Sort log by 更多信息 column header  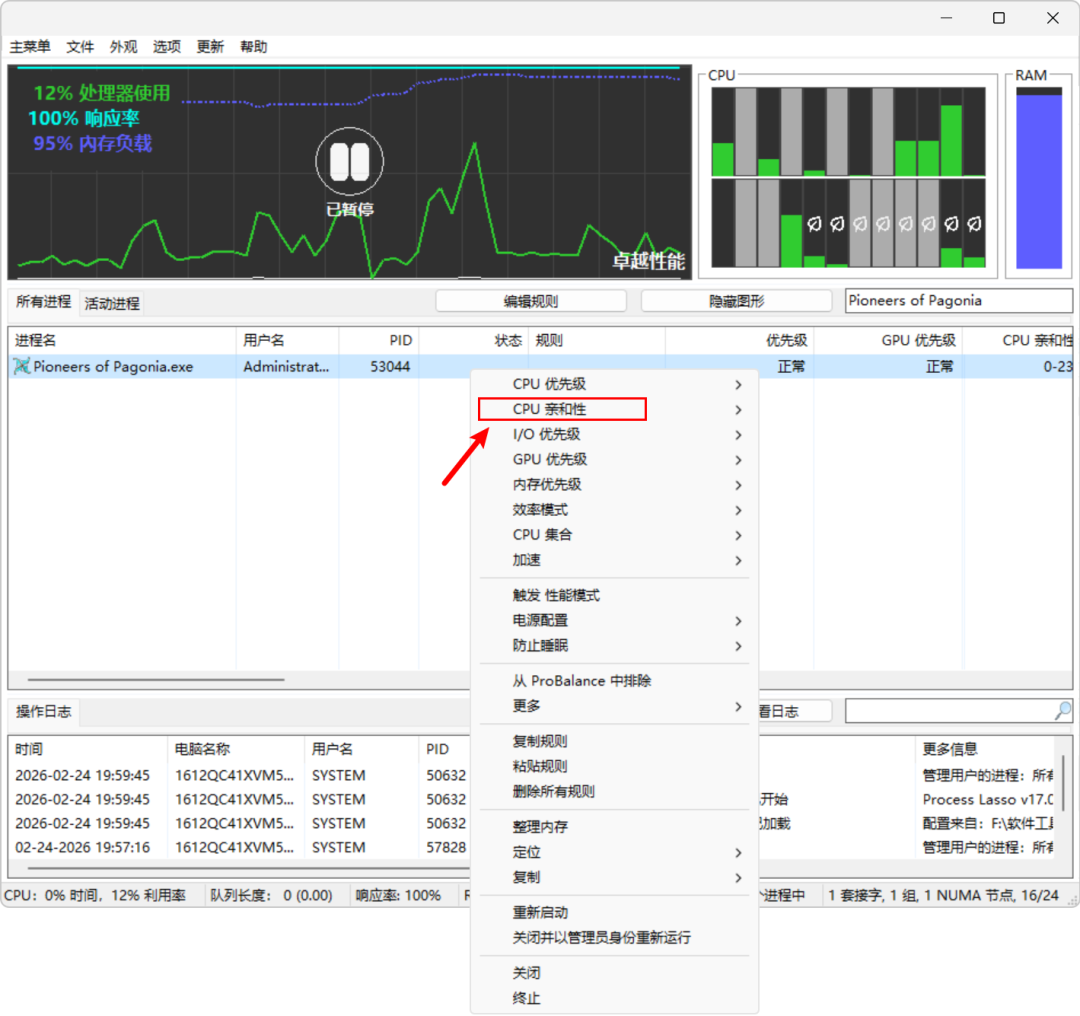[986, 749]
